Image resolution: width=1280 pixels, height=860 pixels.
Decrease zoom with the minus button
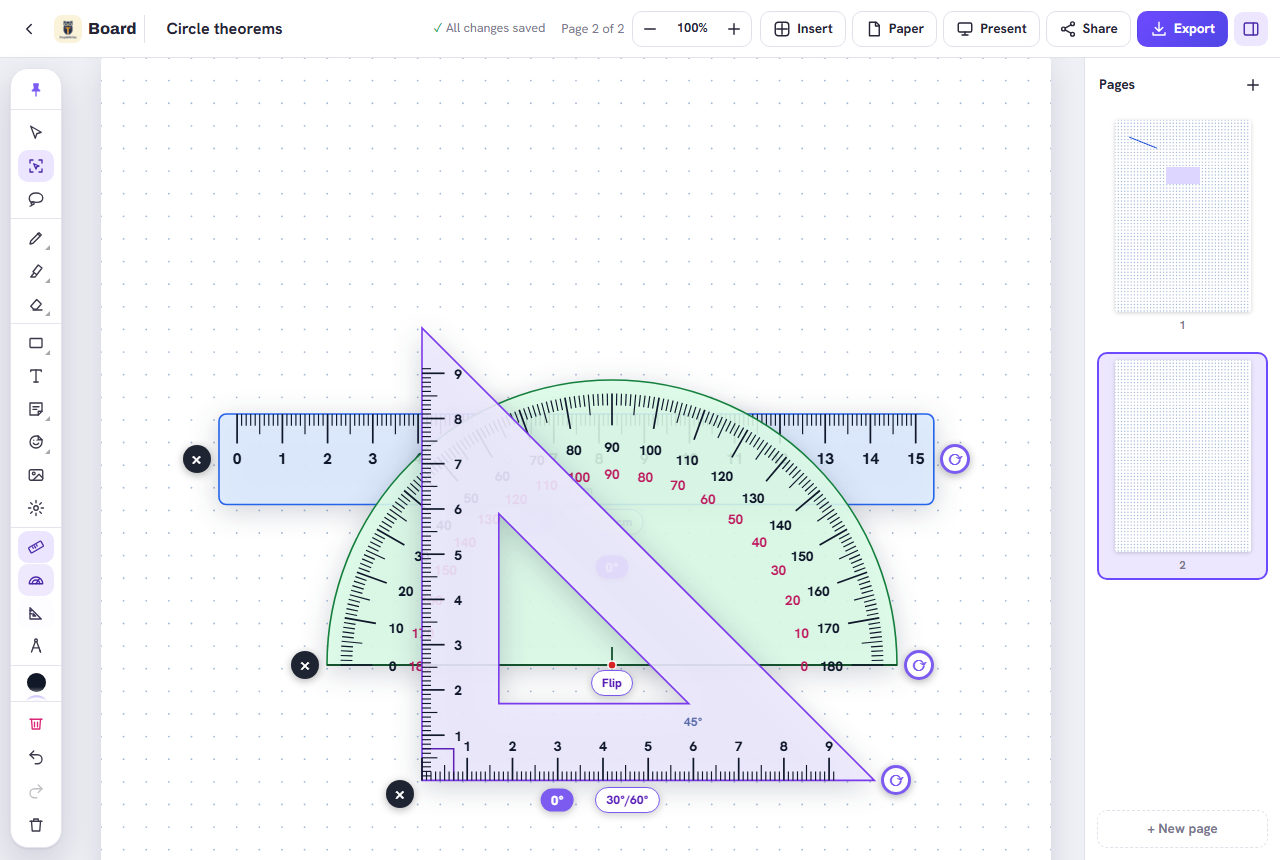(x=650, y=29)
